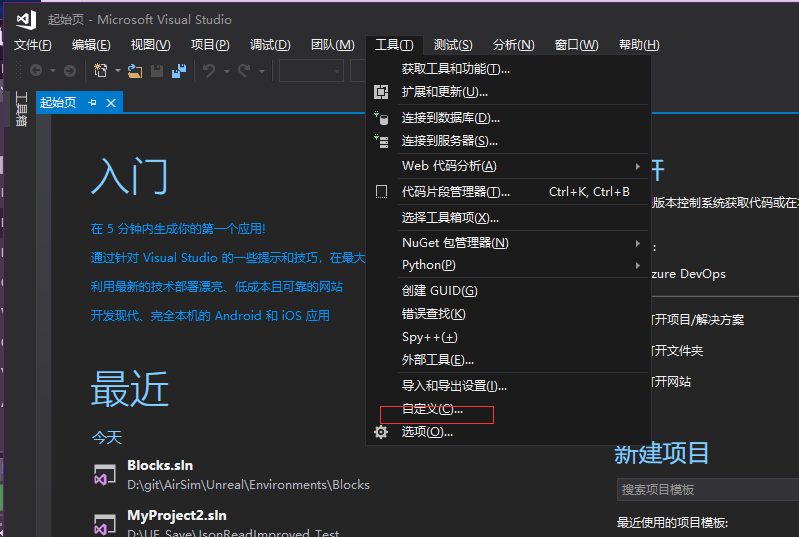
Task: Click the undo arrow icon
Action: pyautogui.click(x=208, y=70)
